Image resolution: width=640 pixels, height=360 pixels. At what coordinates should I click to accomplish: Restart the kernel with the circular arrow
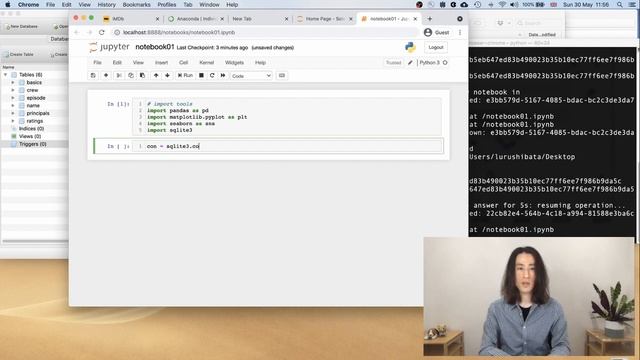[212, 76]
